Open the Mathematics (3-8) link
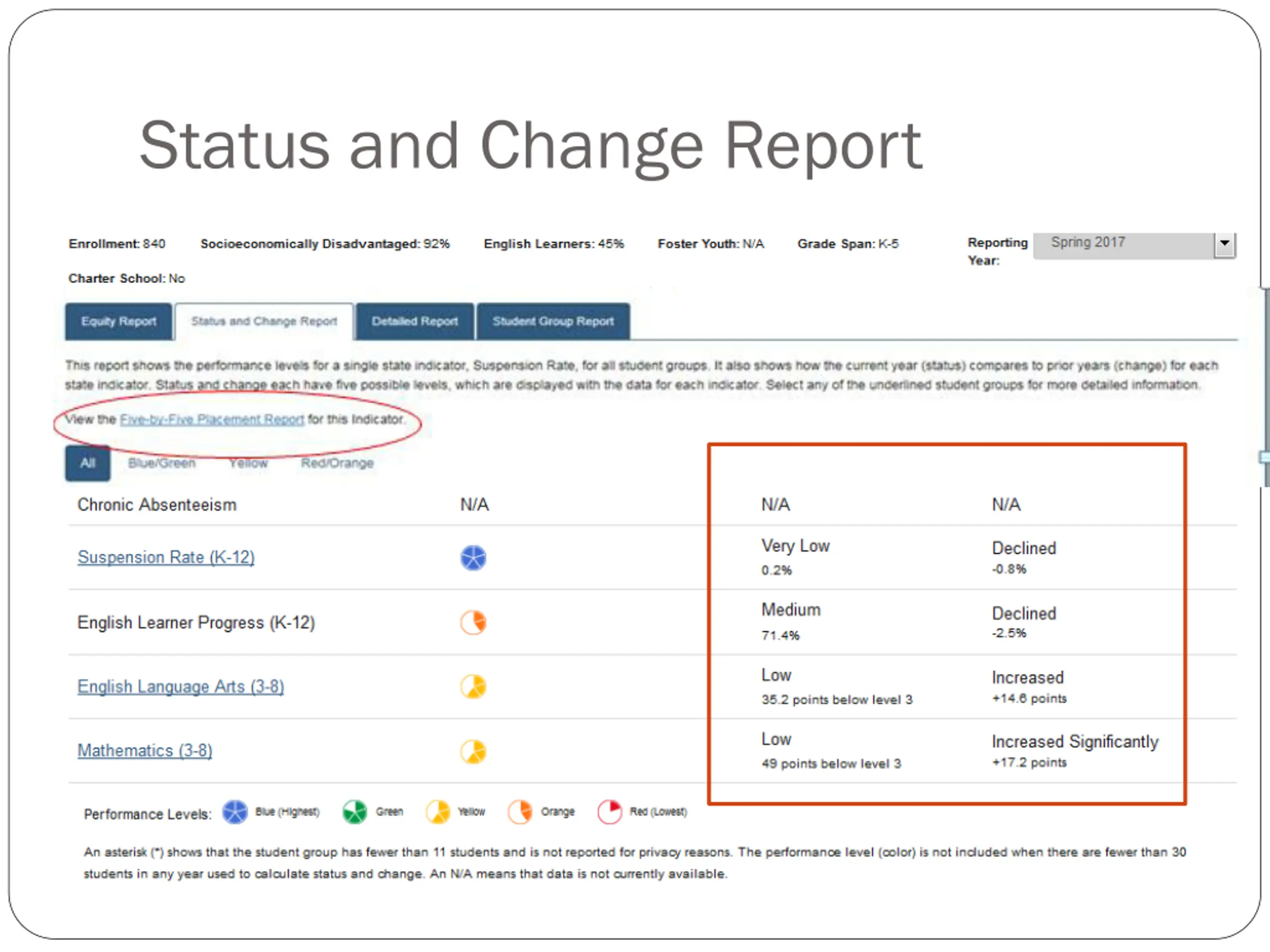 [145, 750]
